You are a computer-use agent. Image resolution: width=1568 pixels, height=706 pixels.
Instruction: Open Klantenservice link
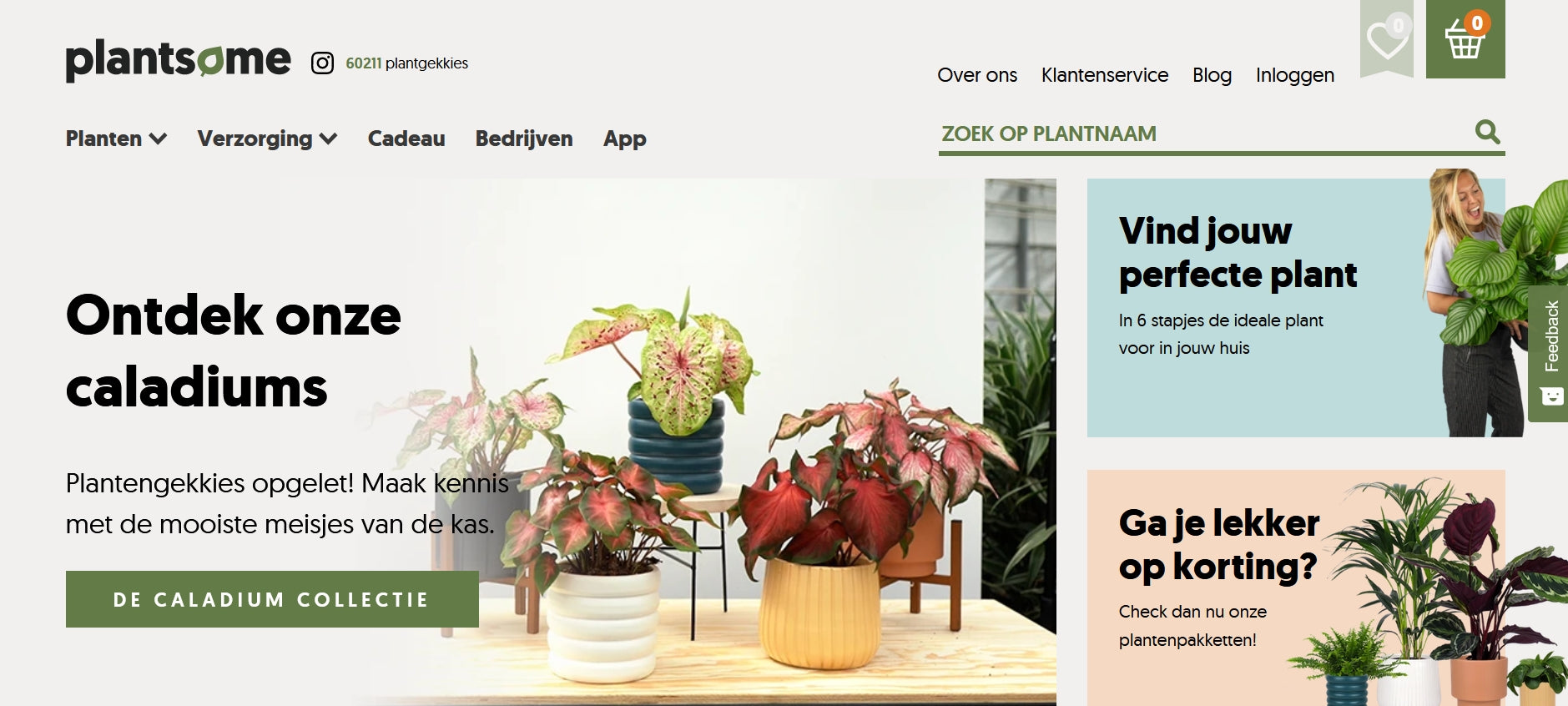[x=1105, y=75]
